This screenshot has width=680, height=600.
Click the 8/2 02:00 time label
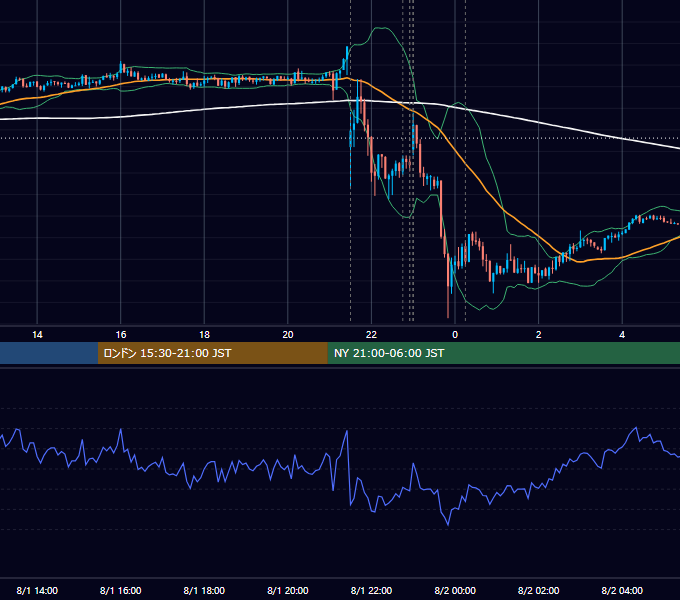(x=539, y=590)
